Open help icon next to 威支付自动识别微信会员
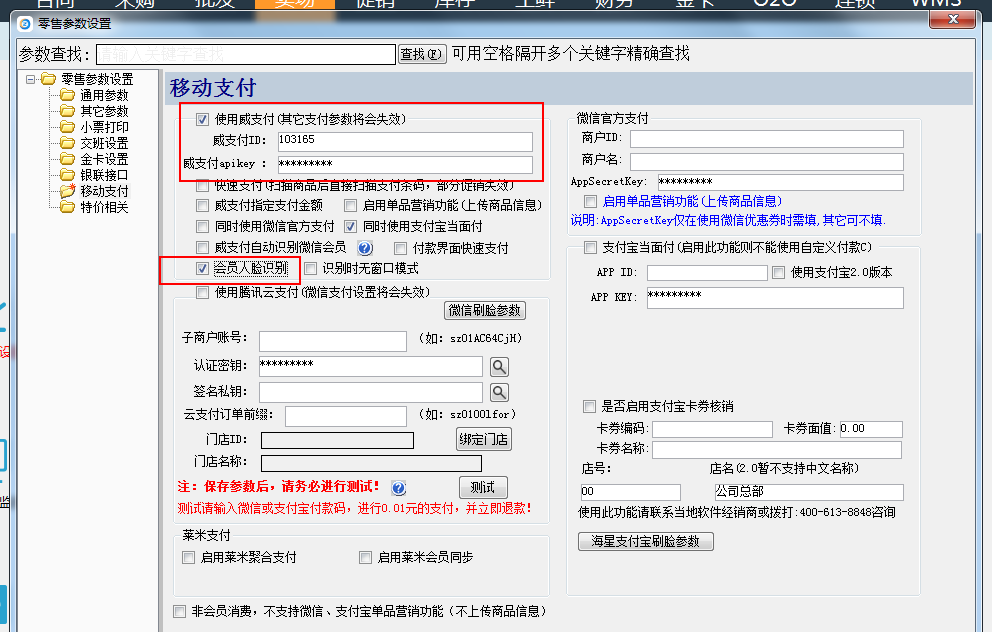Viewport: 992px width, 632px height. [365, 248]
